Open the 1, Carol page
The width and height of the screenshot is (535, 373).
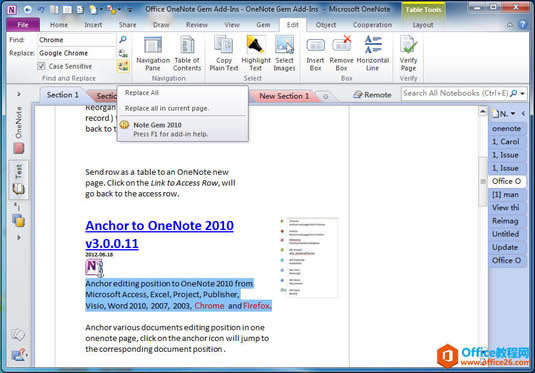point(507,142)
